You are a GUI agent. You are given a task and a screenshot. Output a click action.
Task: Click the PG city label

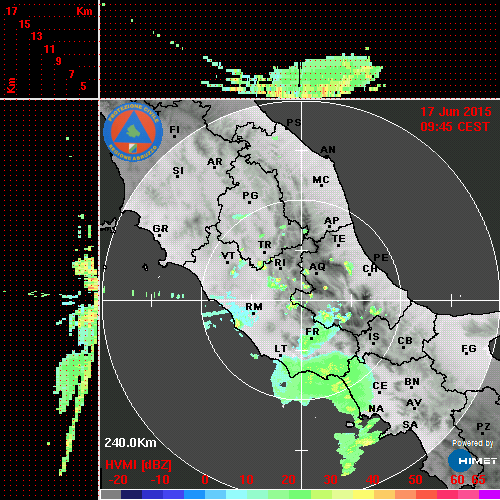coord(250,195)
